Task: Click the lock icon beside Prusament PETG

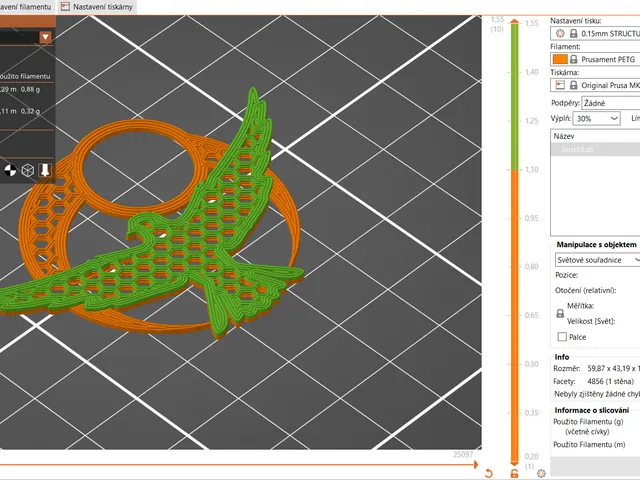Action: point(573,59)
